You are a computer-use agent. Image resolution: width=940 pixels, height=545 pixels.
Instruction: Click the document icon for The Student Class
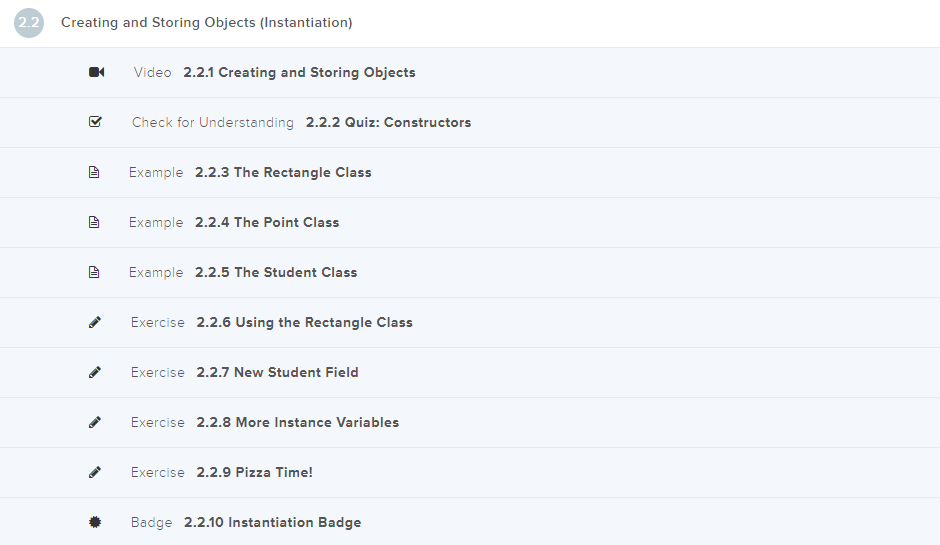(x=95, y=272)
